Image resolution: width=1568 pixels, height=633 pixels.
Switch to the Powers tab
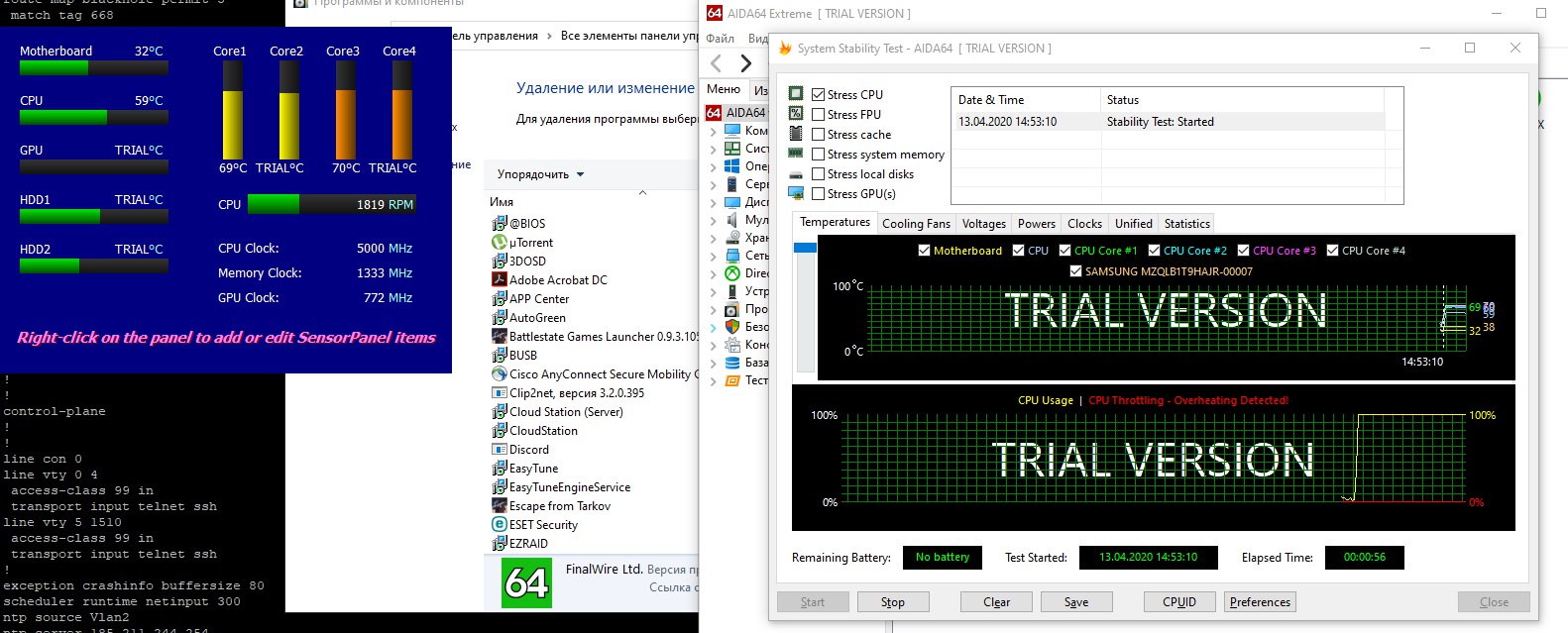coord(1036,223)
